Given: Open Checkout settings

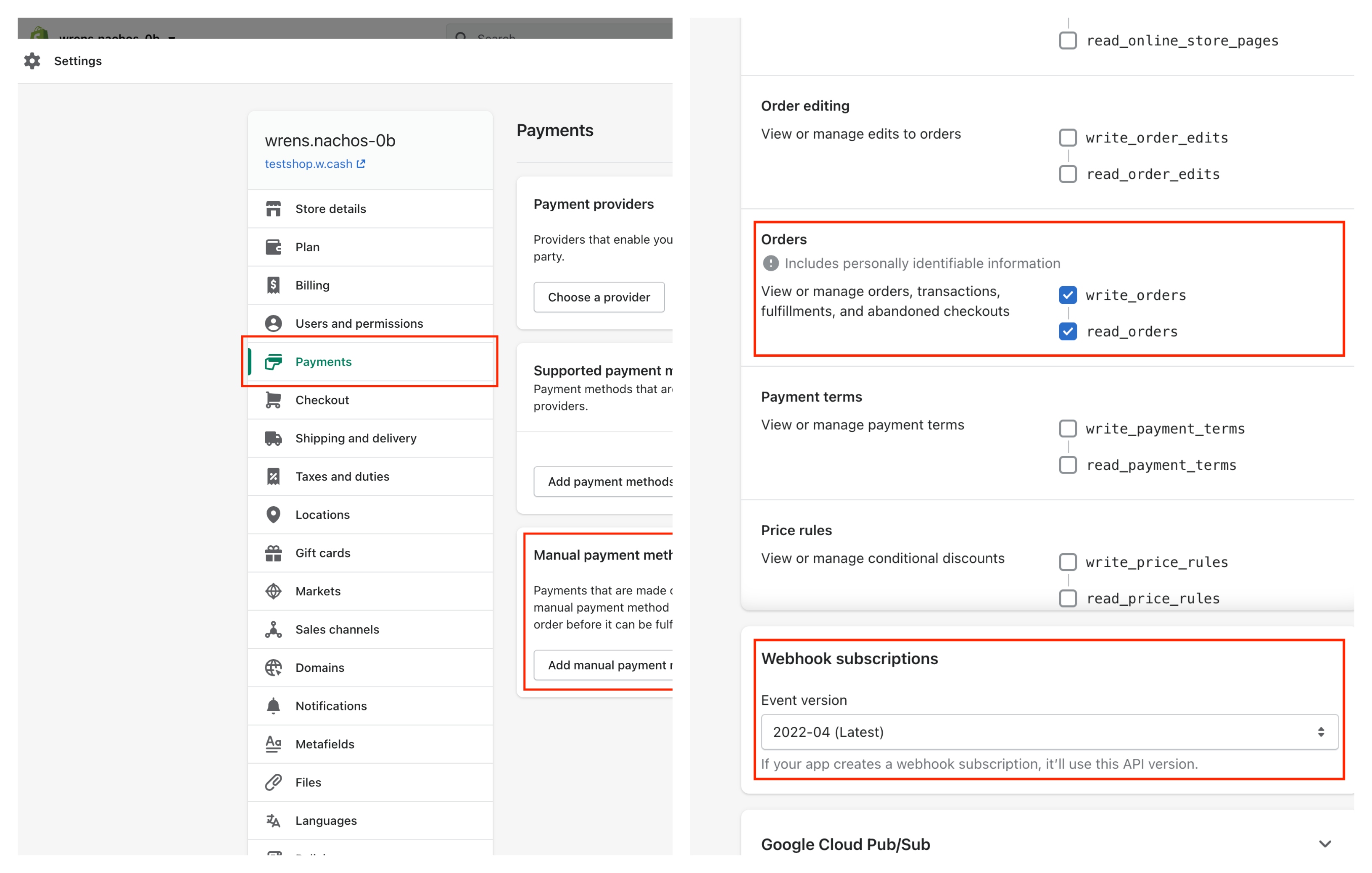Looking at the screenshot, I should [370, 400].
